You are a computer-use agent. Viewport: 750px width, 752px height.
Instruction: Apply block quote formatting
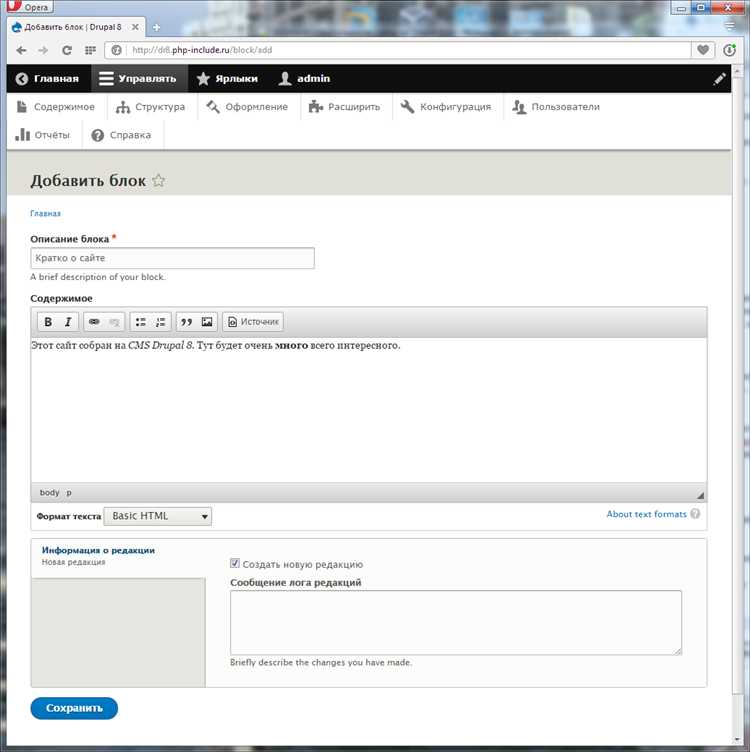[187, 322]
